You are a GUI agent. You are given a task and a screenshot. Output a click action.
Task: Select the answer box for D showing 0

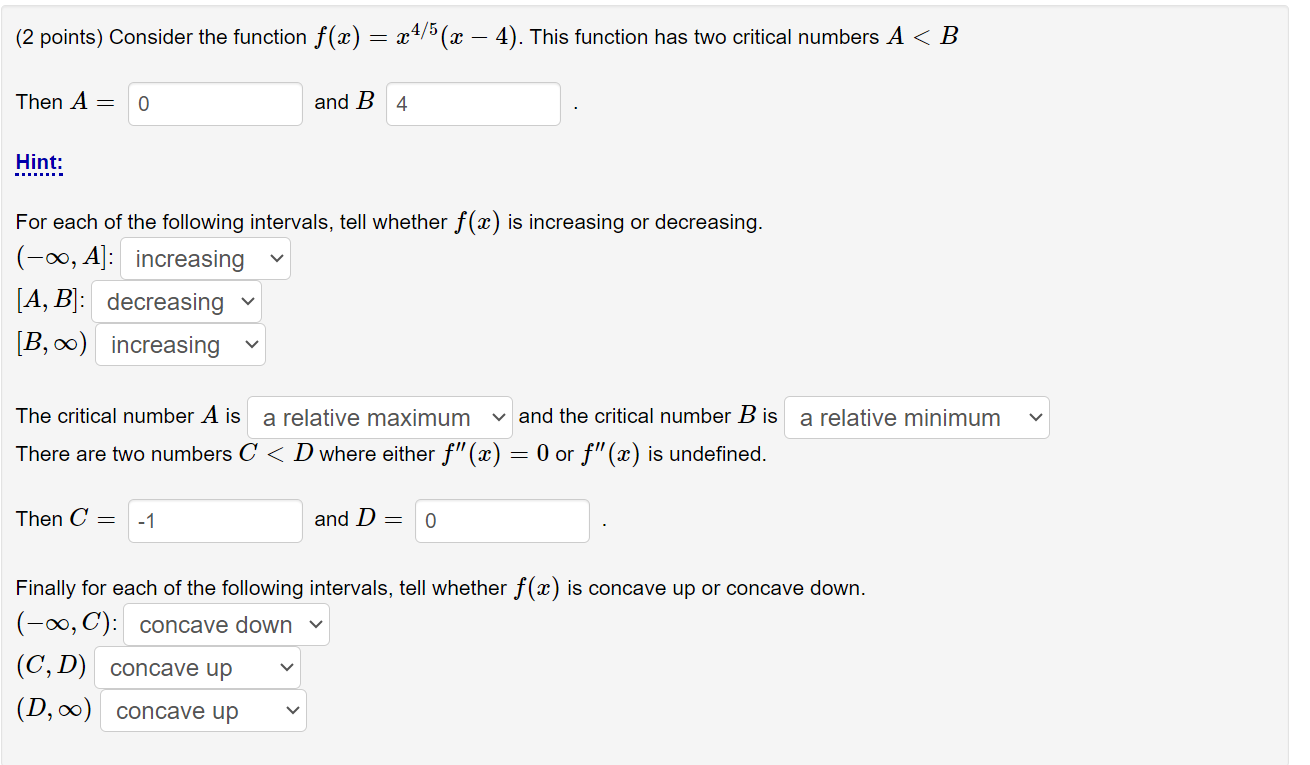coord(501,520)
